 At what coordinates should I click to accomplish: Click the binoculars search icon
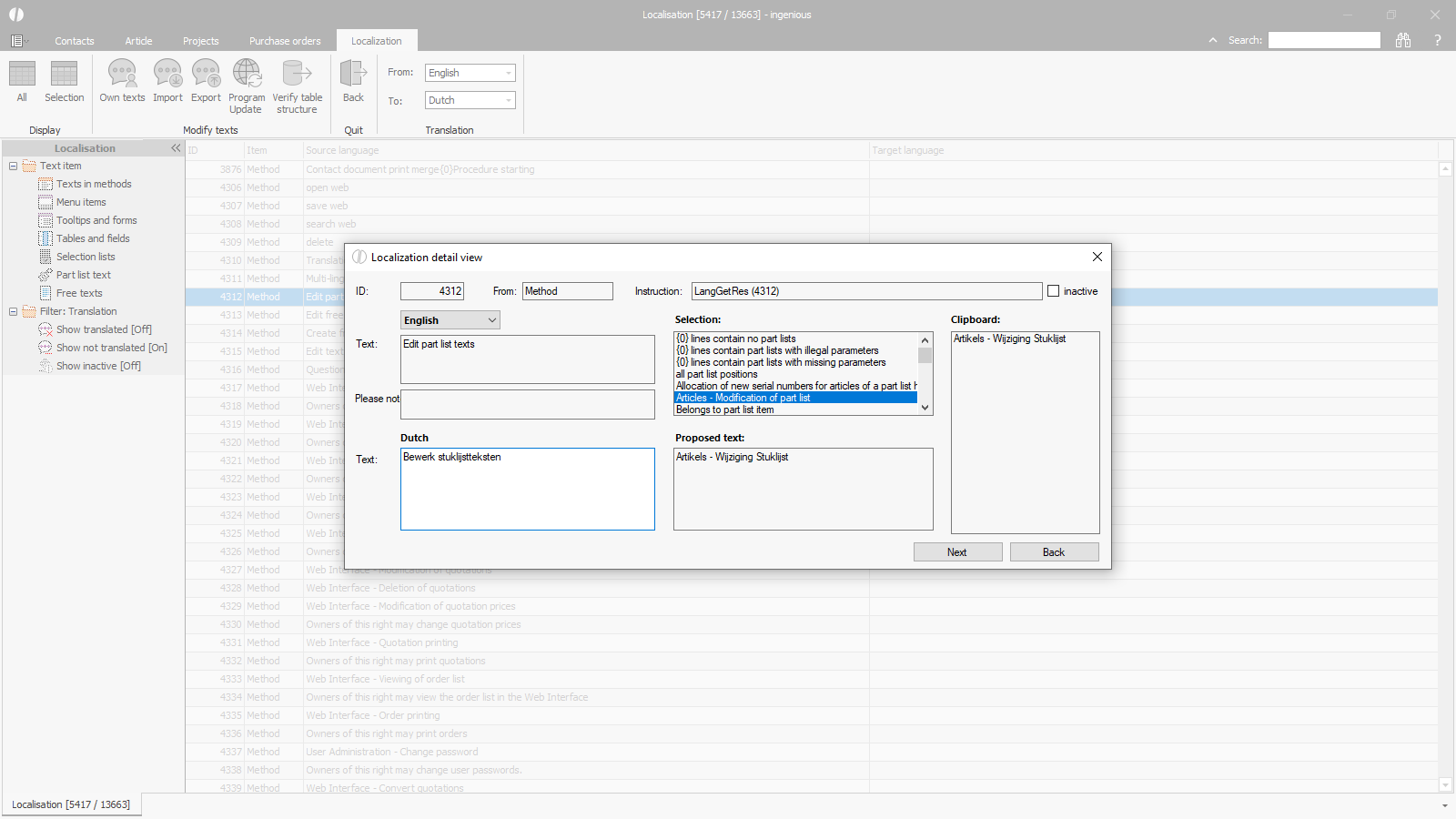pyautogui.click(x=1403, y=40)
